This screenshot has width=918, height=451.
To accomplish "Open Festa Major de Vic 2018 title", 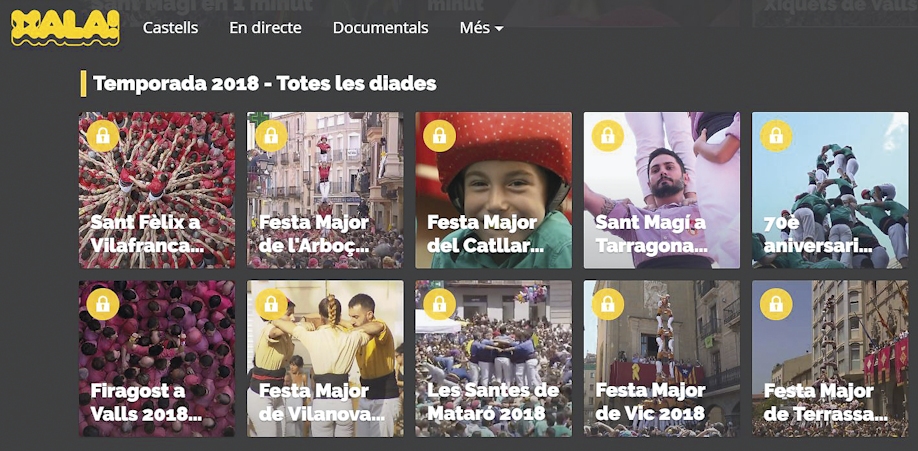I will [x=650, y=402].
